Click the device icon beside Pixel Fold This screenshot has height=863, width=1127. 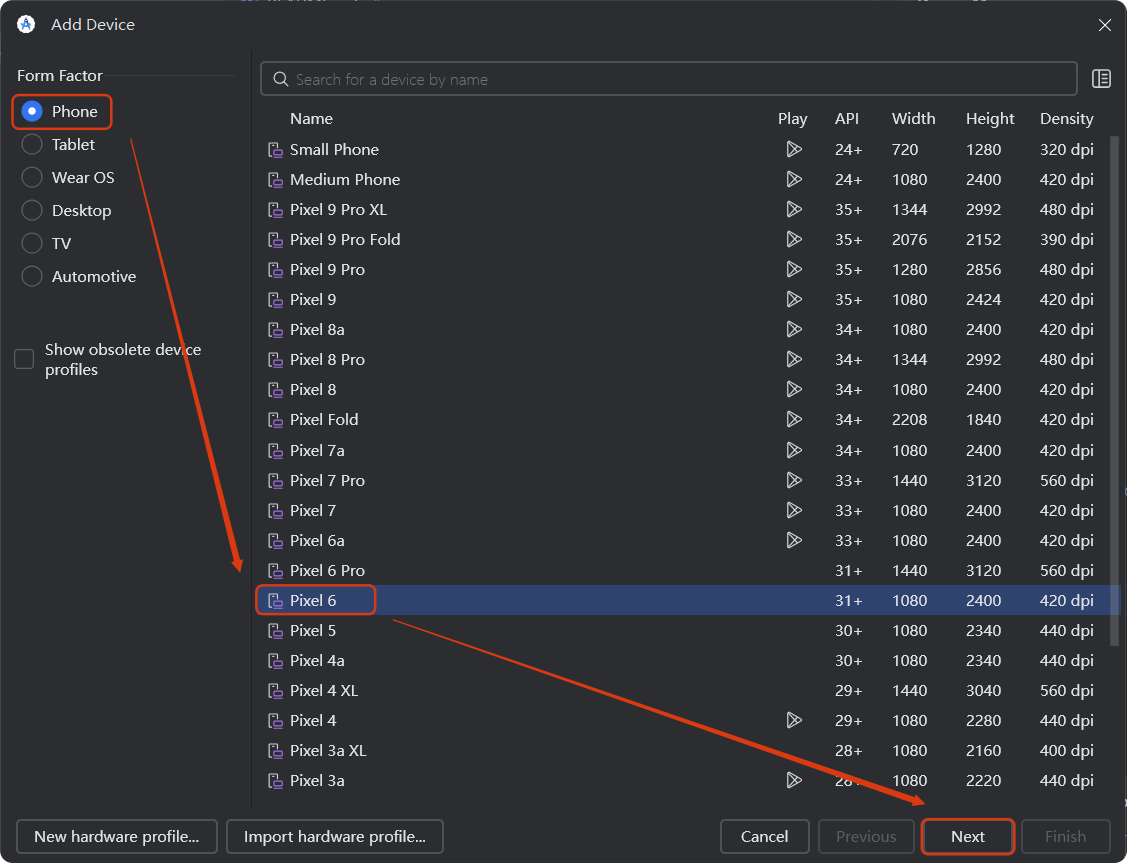click(275, 420)
